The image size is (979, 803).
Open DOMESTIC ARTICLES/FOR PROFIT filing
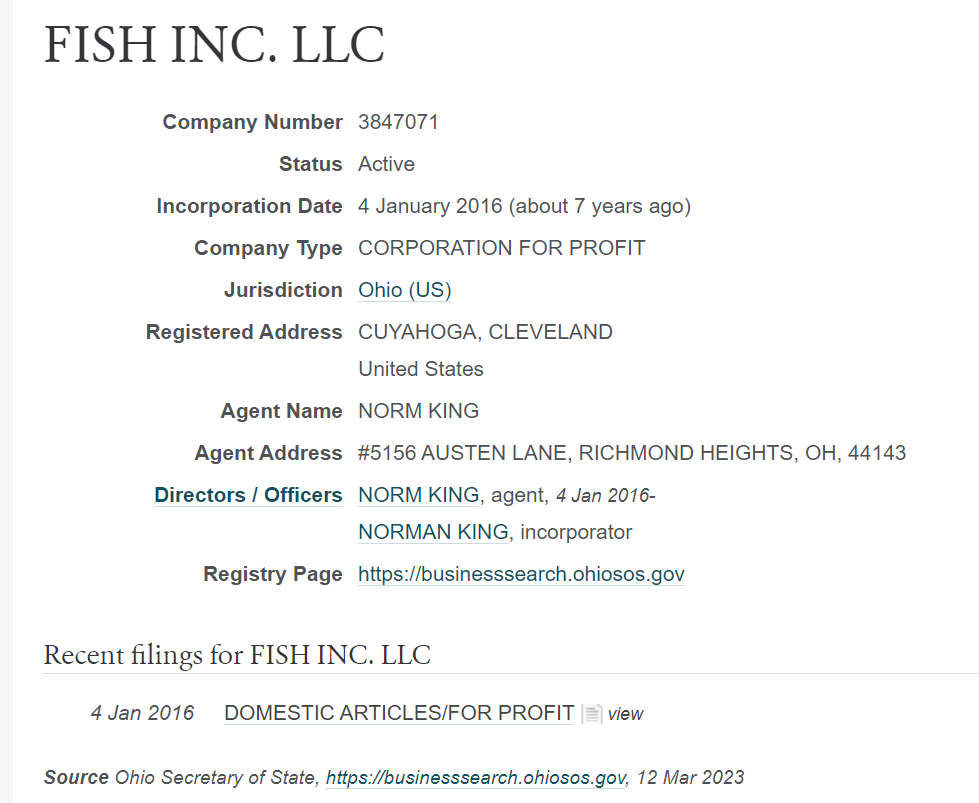[399, 713]
